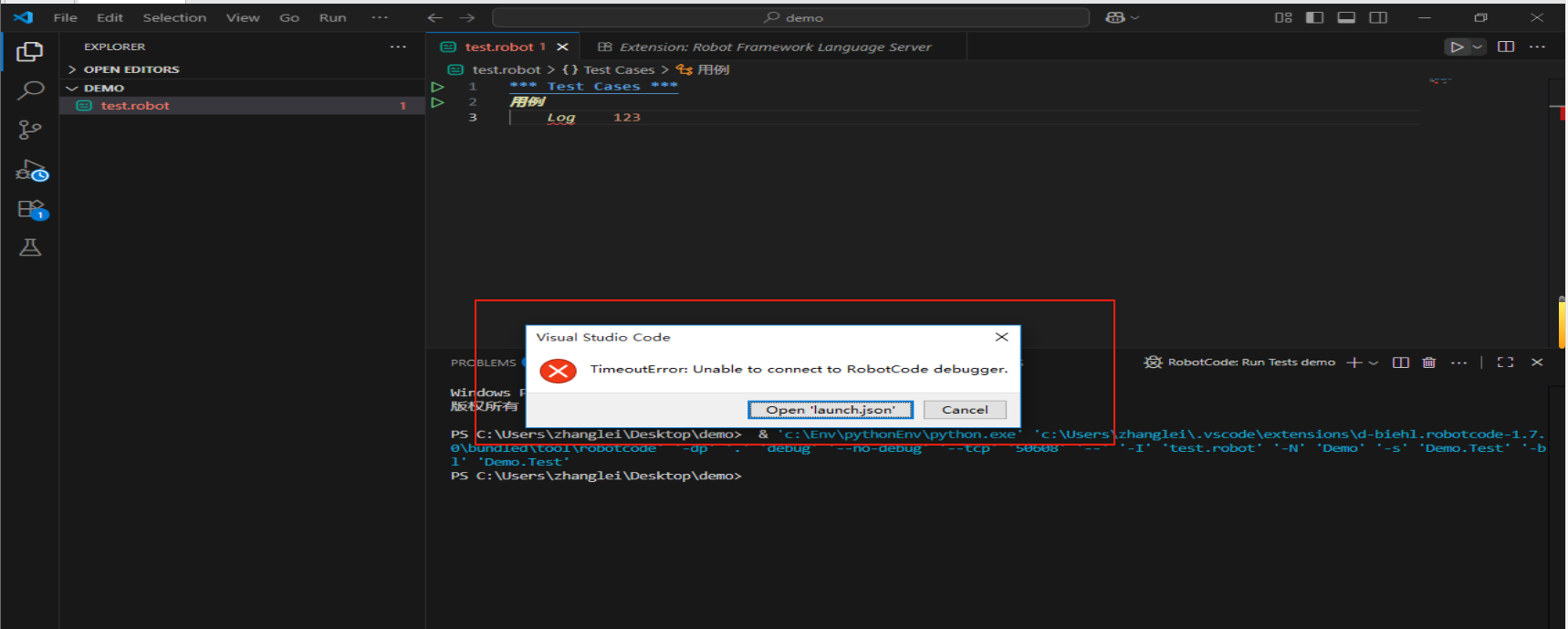
Task: Open the Selection menu
Action: 174,17
